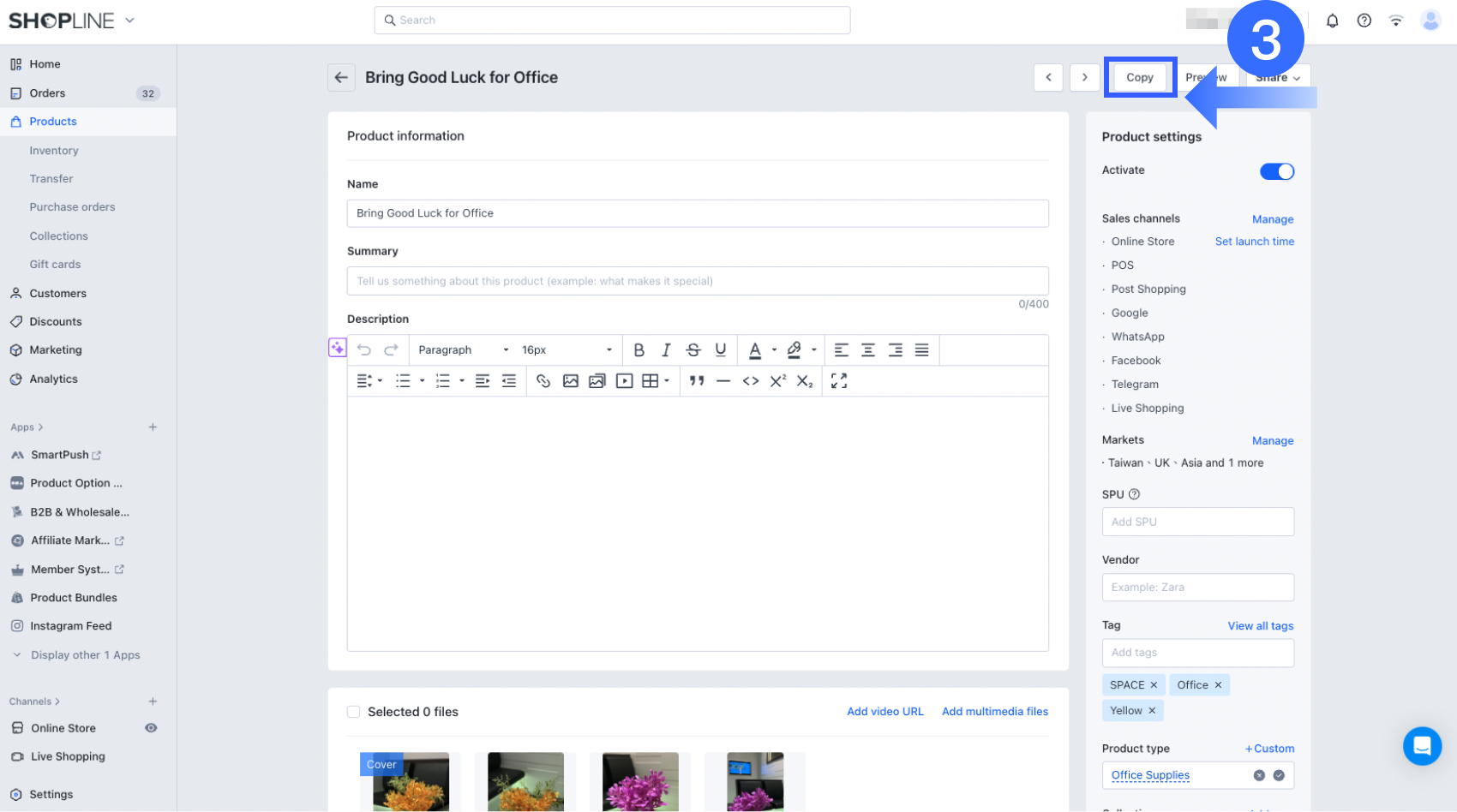Expand the Share dropdown
The width and height of the screenshot is (1457, 812).
(1276, 76)
